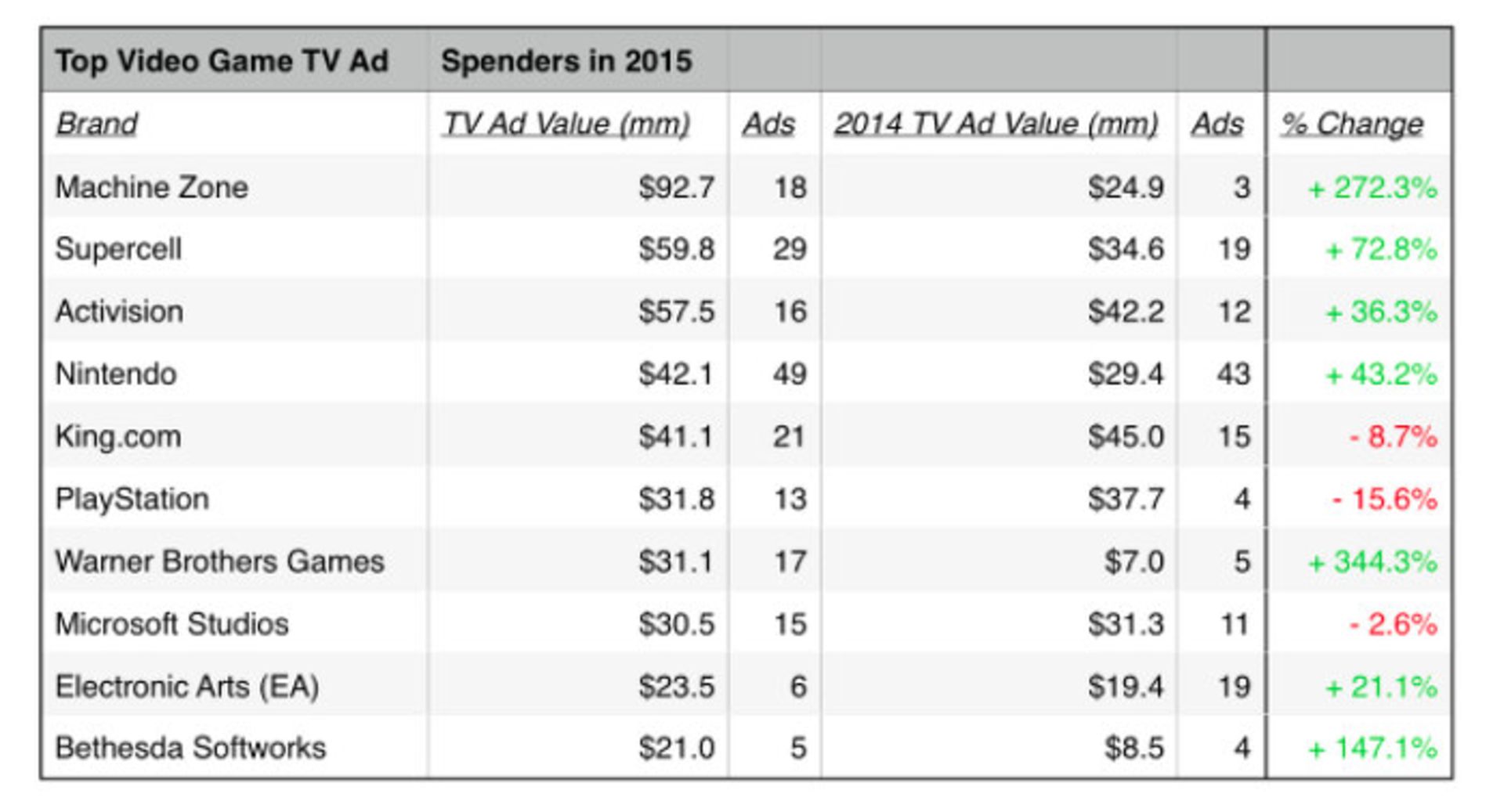Viewport: 1504px width, 812px height.
Task: Click the $92.7 ad value cell
Action: click(x=676, y=187)
